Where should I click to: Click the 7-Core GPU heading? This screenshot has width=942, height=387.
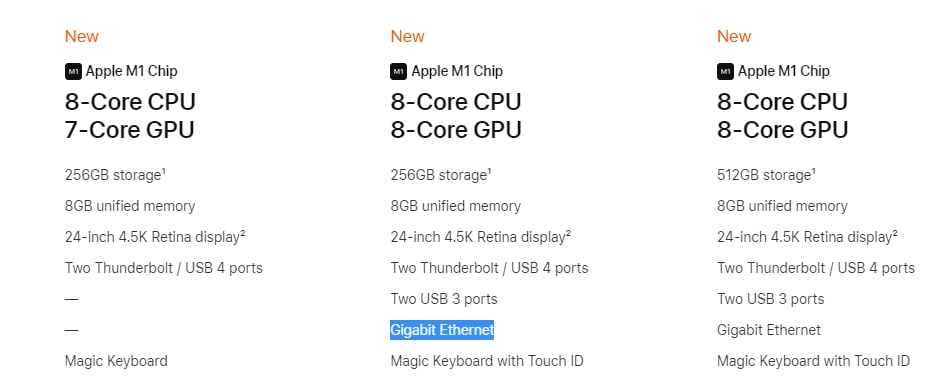click(130, 130)
